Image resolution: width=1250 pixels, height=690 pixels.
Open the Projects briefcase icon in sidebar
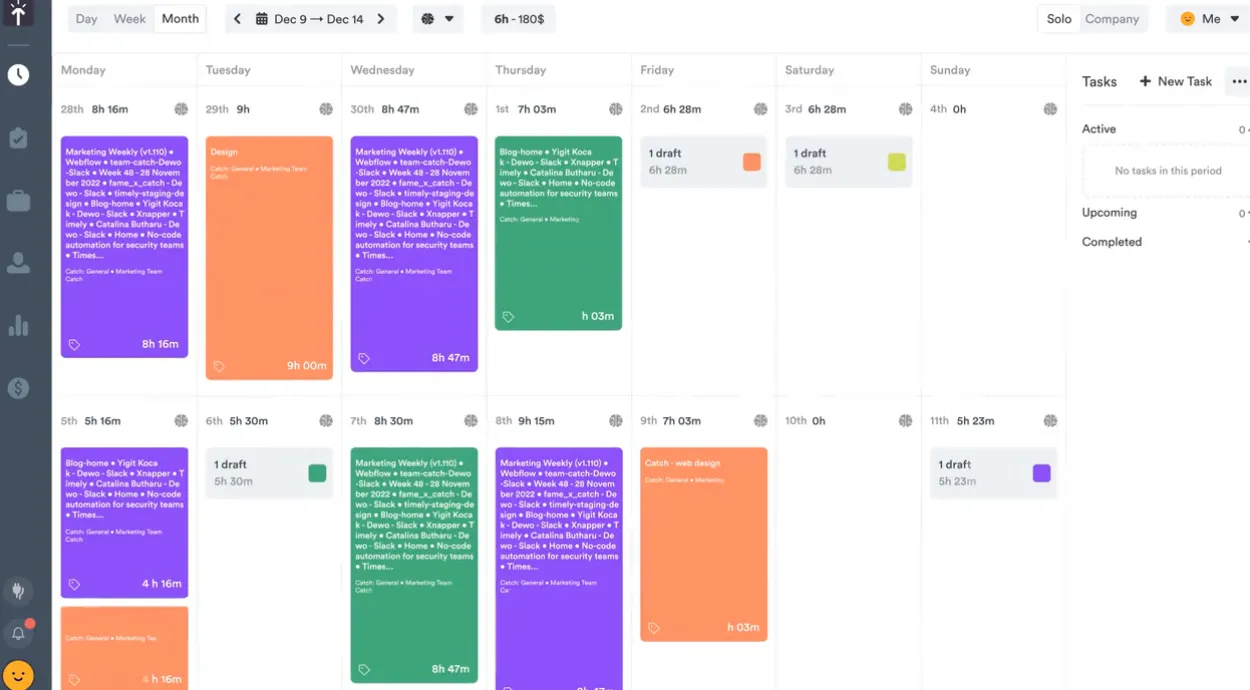[x=18, y=201]
